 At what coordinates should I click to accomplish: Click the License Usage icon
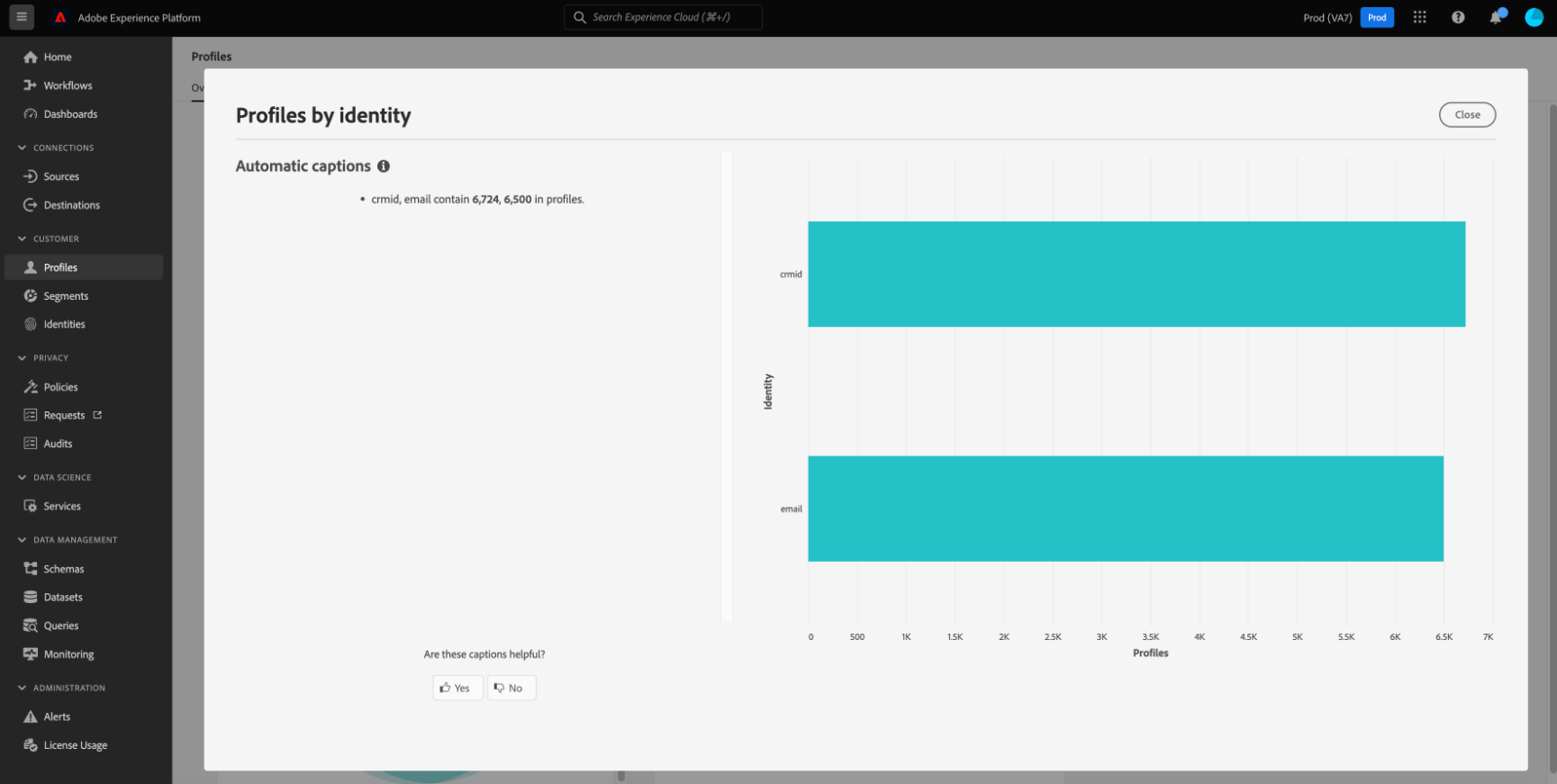[x=31, y=745]
